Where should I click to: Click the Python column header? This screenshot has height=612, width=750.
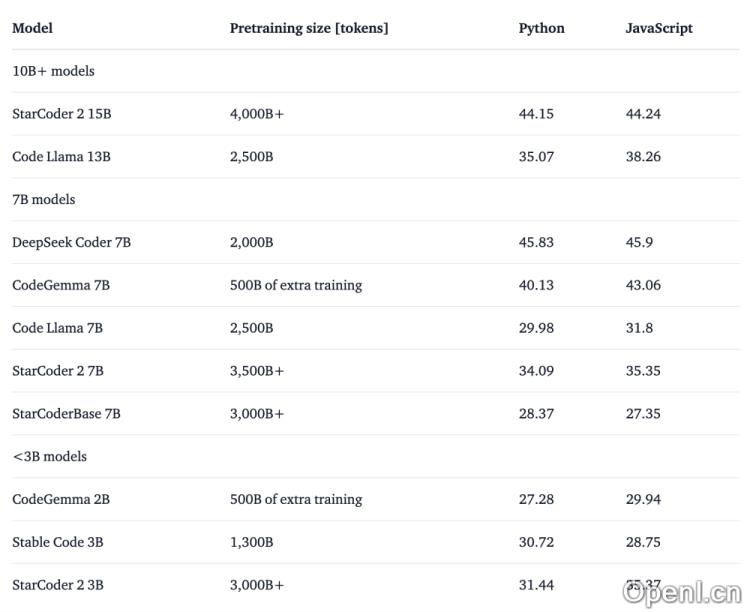click(541, 28)
